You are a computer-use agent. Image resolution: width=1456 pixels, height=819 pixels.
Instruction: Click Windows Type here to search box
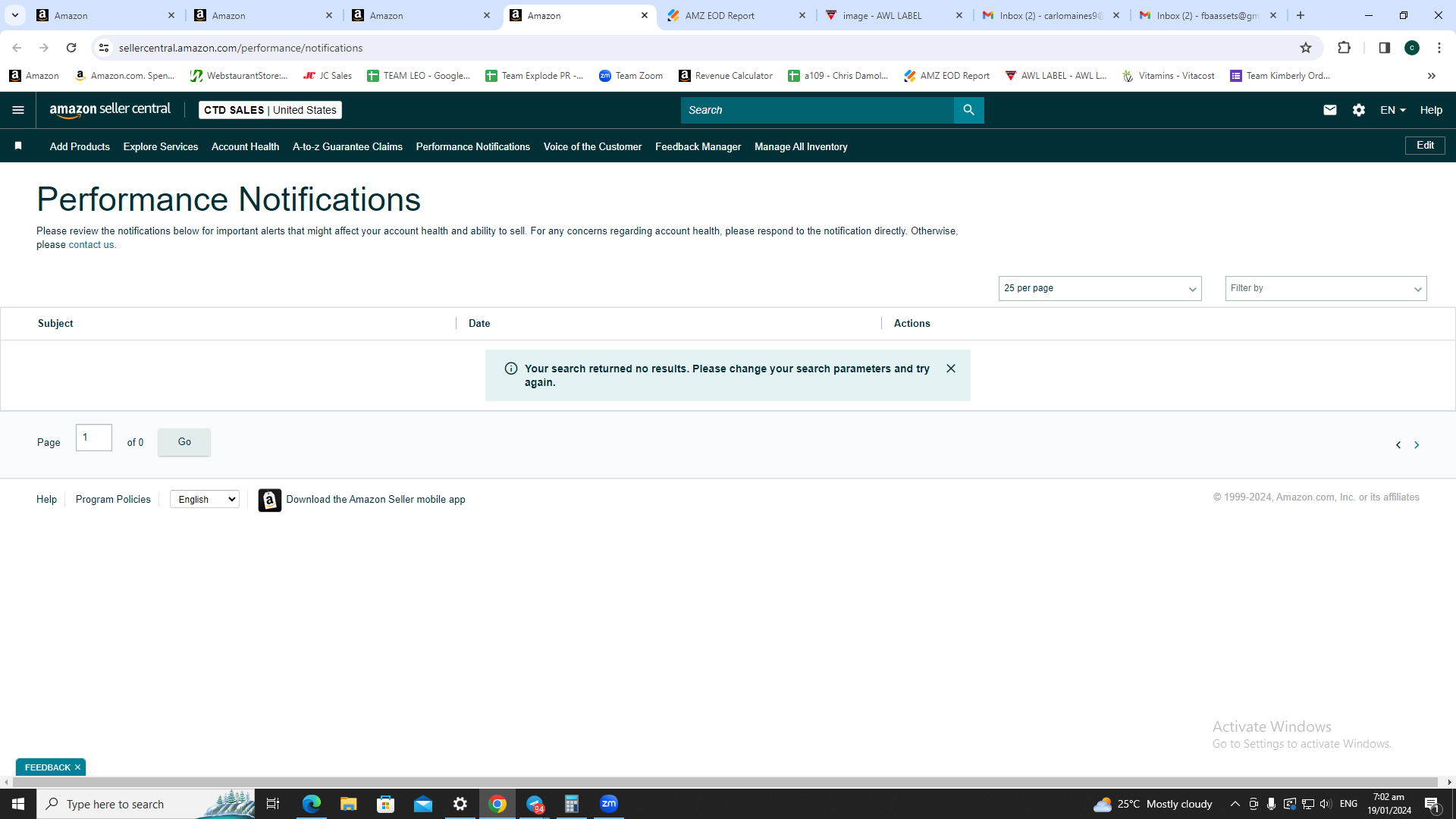click(146, 804)
